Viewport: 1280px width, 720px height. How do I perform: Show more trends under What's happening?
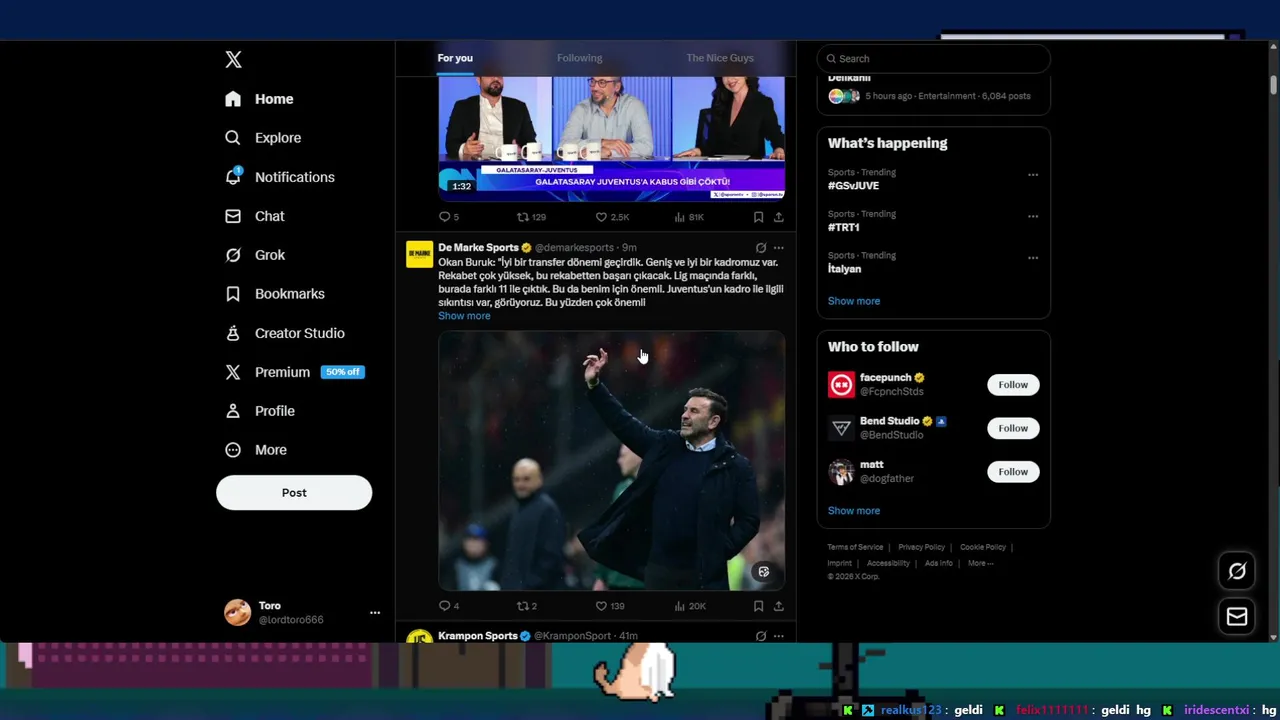[x=854, y=301]
